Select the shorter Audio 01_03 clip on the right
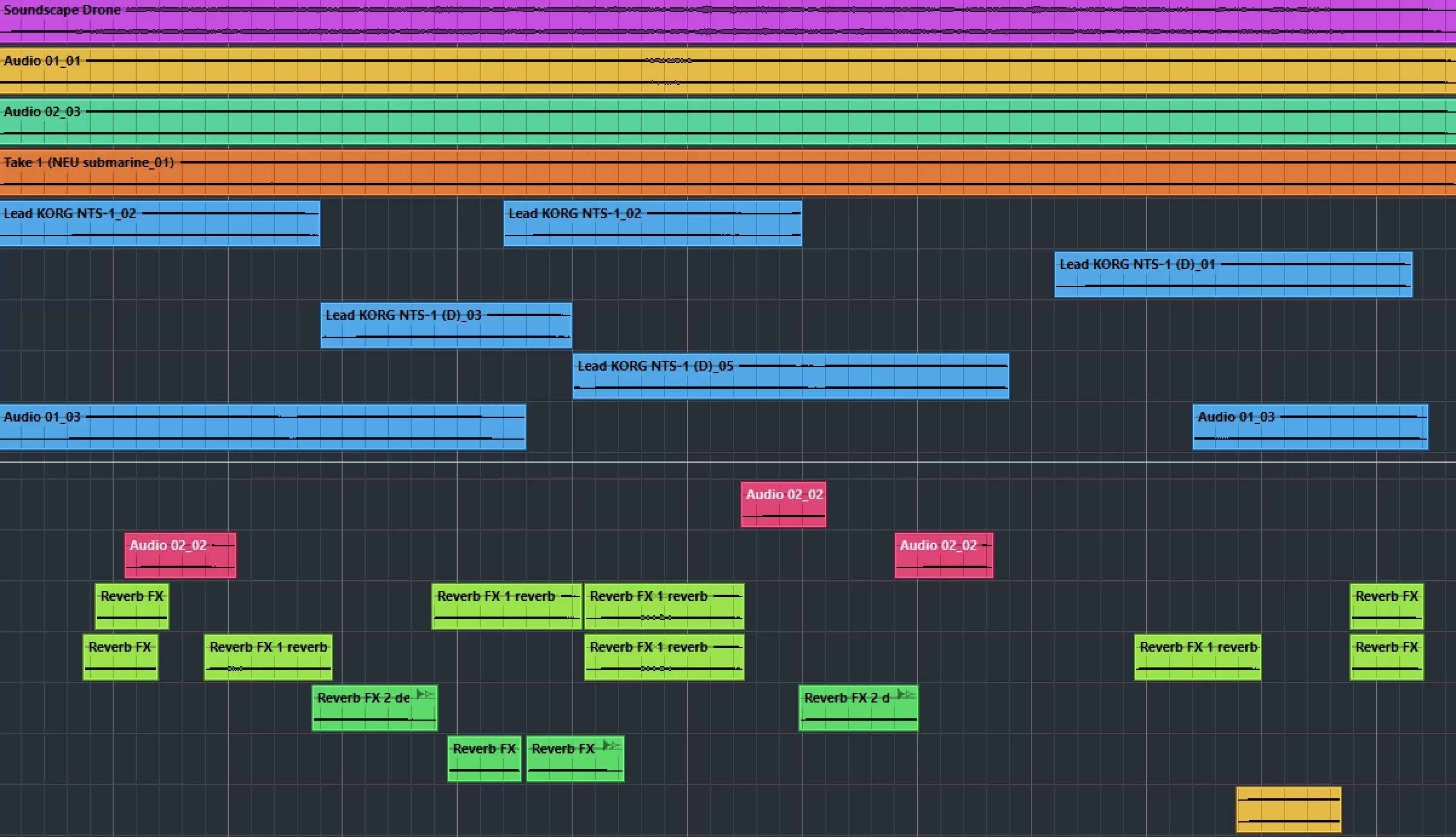Screen dimensions: 1456x837 click(x=1310, y=428)
